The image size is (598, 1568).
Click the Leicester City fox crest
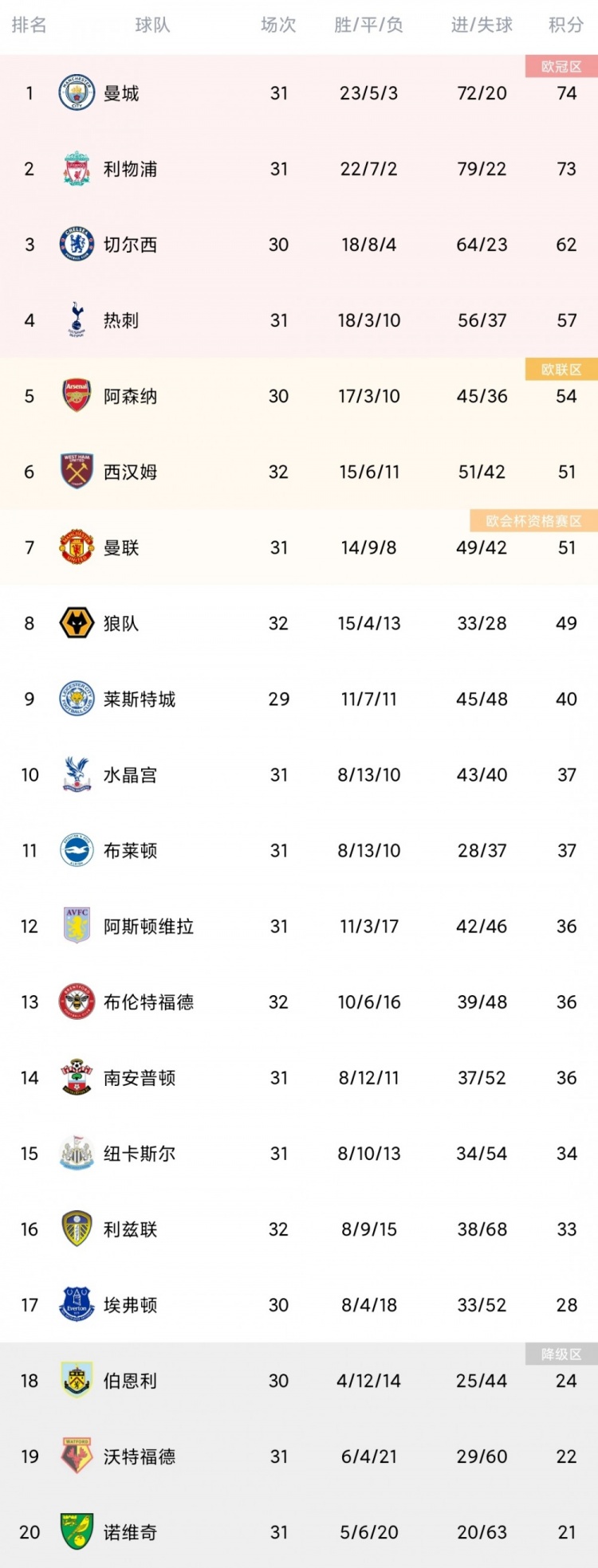pyautogui.click(x=77, y=699)
